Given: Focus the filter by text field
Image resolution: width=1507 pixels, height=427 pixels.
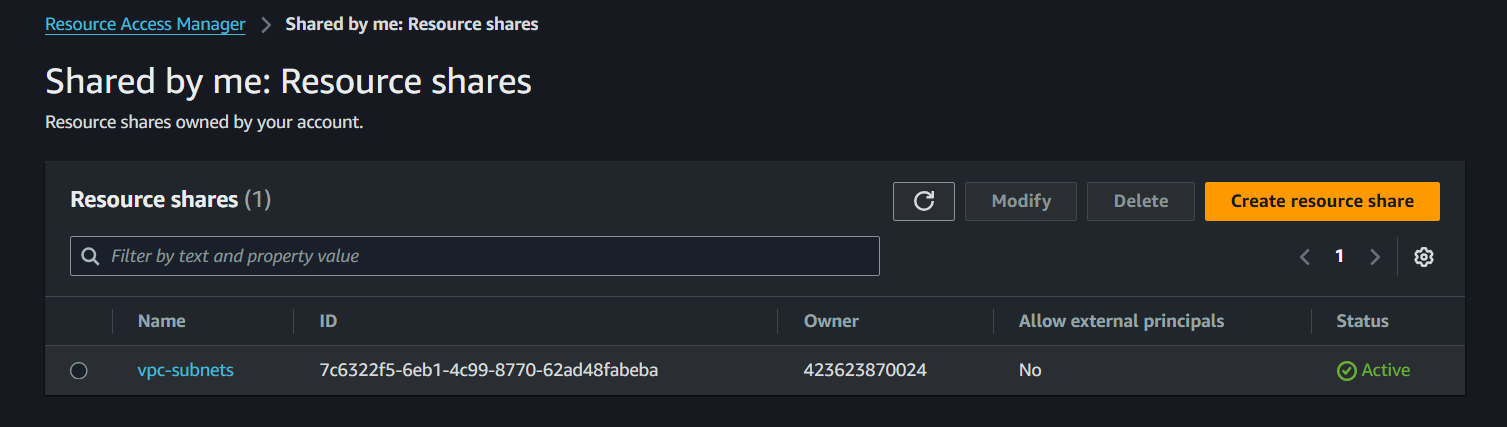Looking at the screenshot, I should click(x=475, y=256).
